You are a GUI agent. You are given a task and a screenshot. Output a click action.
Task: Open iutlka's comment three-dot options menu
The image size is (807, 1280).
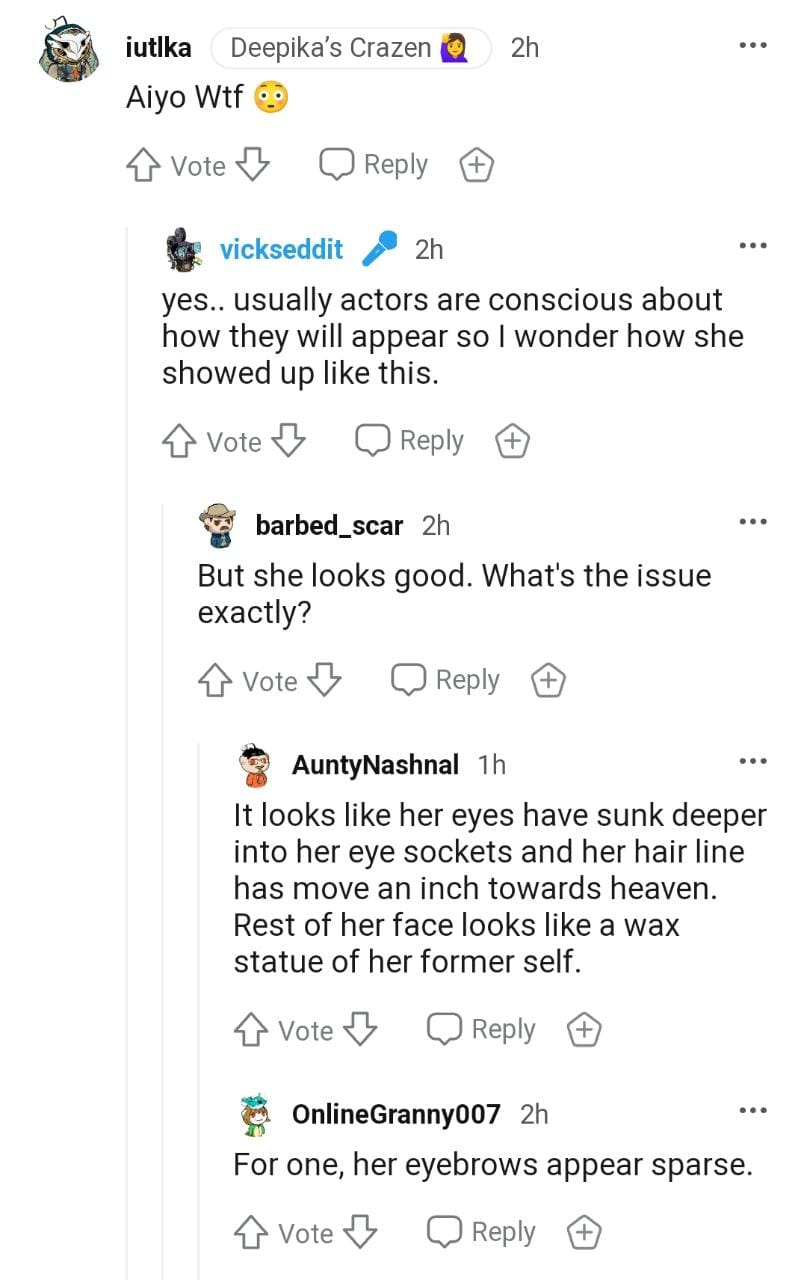pyautogui.click(x=753, y=46)
